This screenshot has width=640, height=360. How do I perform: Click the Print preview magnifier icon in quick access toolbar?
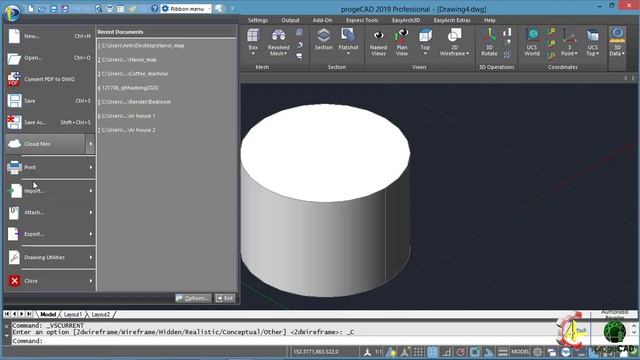[99, 8]
